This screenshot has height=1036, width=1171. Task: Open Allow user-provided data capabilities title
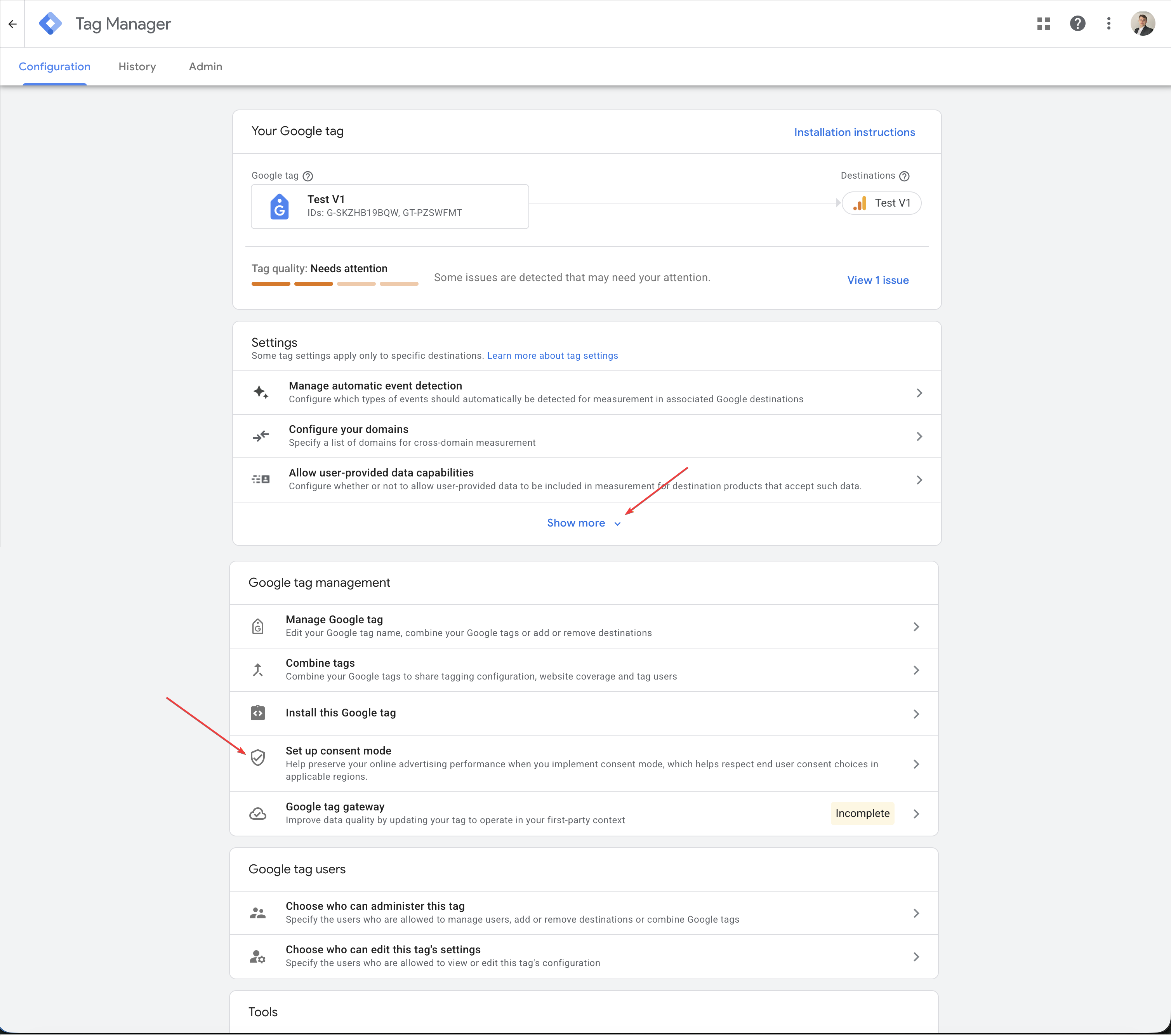(x=381, y=473)
